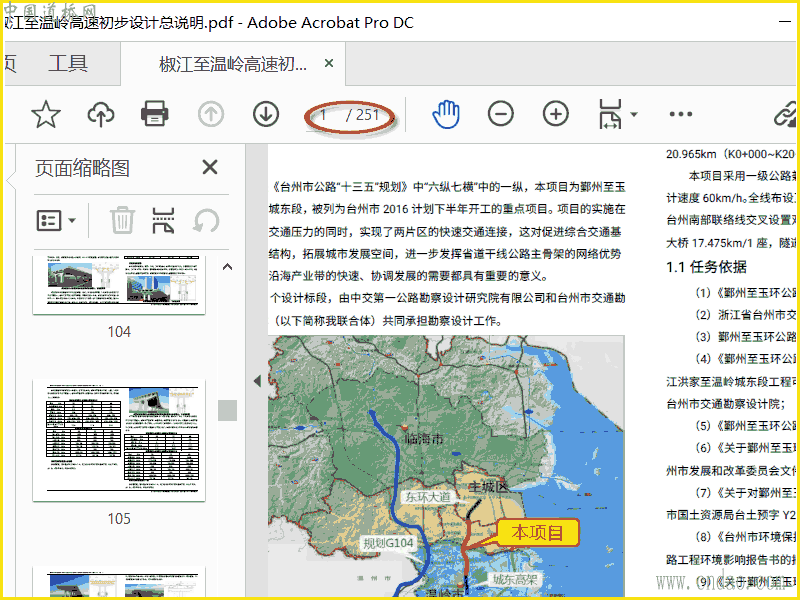Select page 105 thumbnail
Screen dimensions: 800x600
[x=119, y=440]
